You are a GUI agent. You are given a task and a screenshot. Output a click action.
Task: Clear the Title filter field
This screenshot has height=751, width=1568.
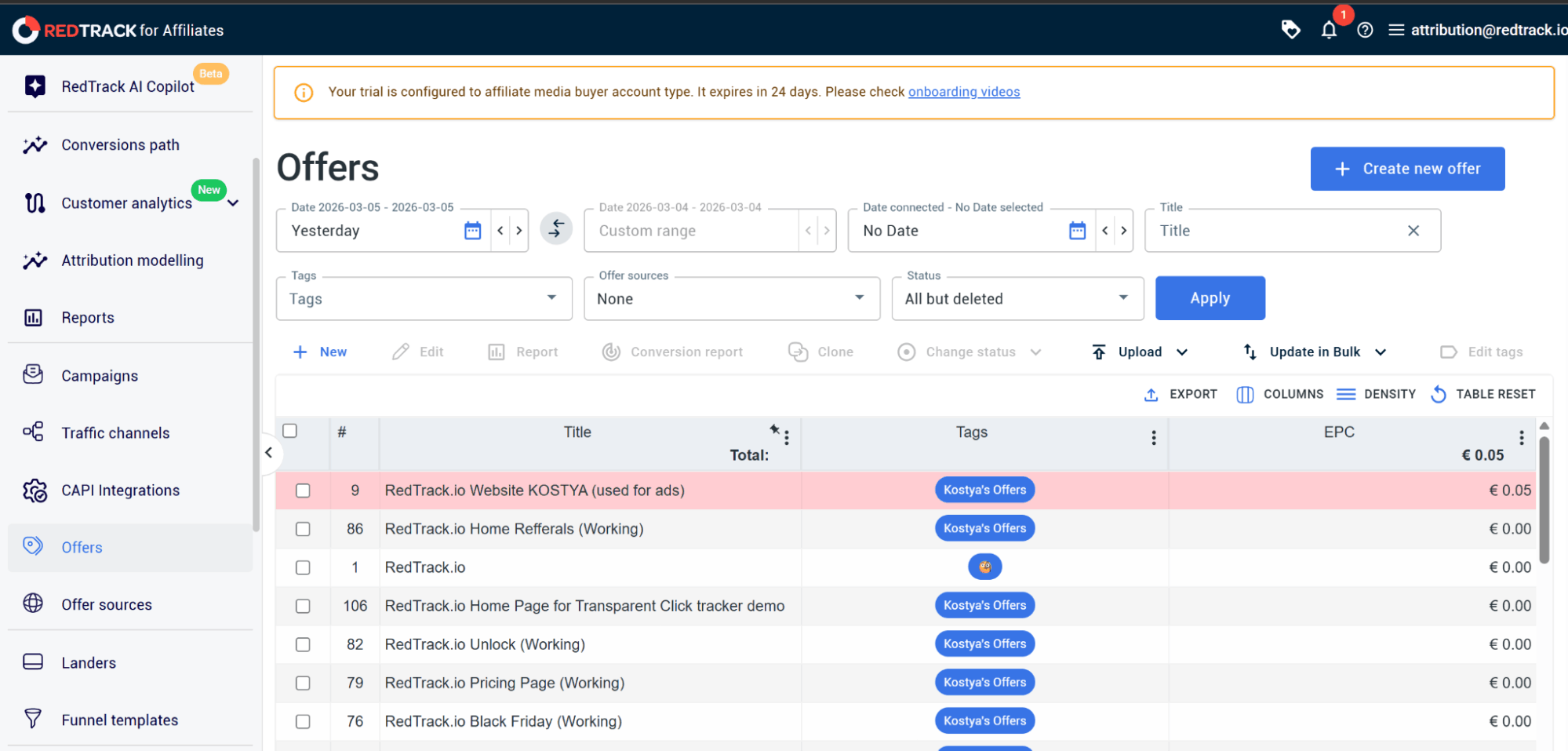[1413, 230]
